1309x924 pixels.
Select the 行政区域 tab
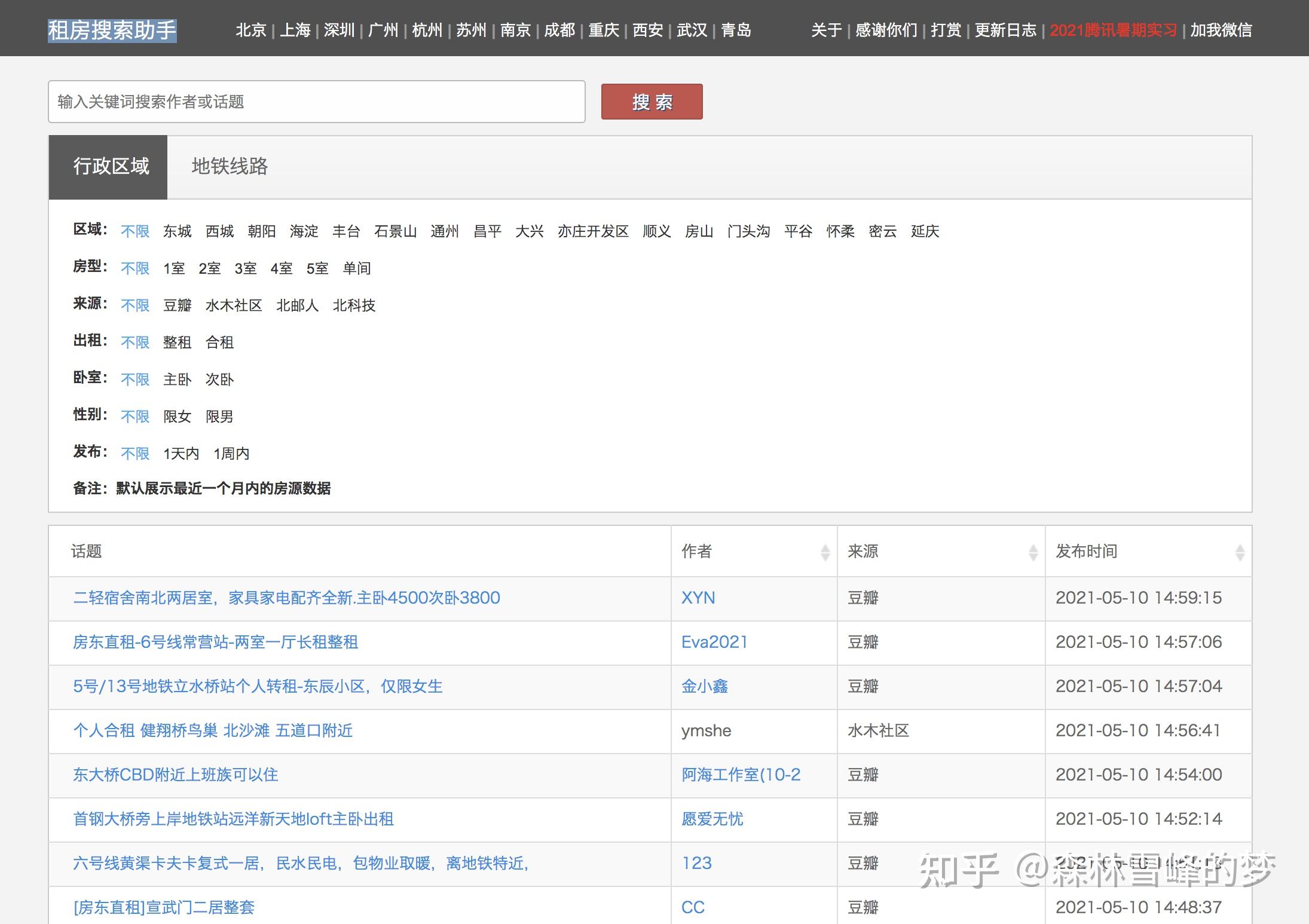(x=111, y=167)
